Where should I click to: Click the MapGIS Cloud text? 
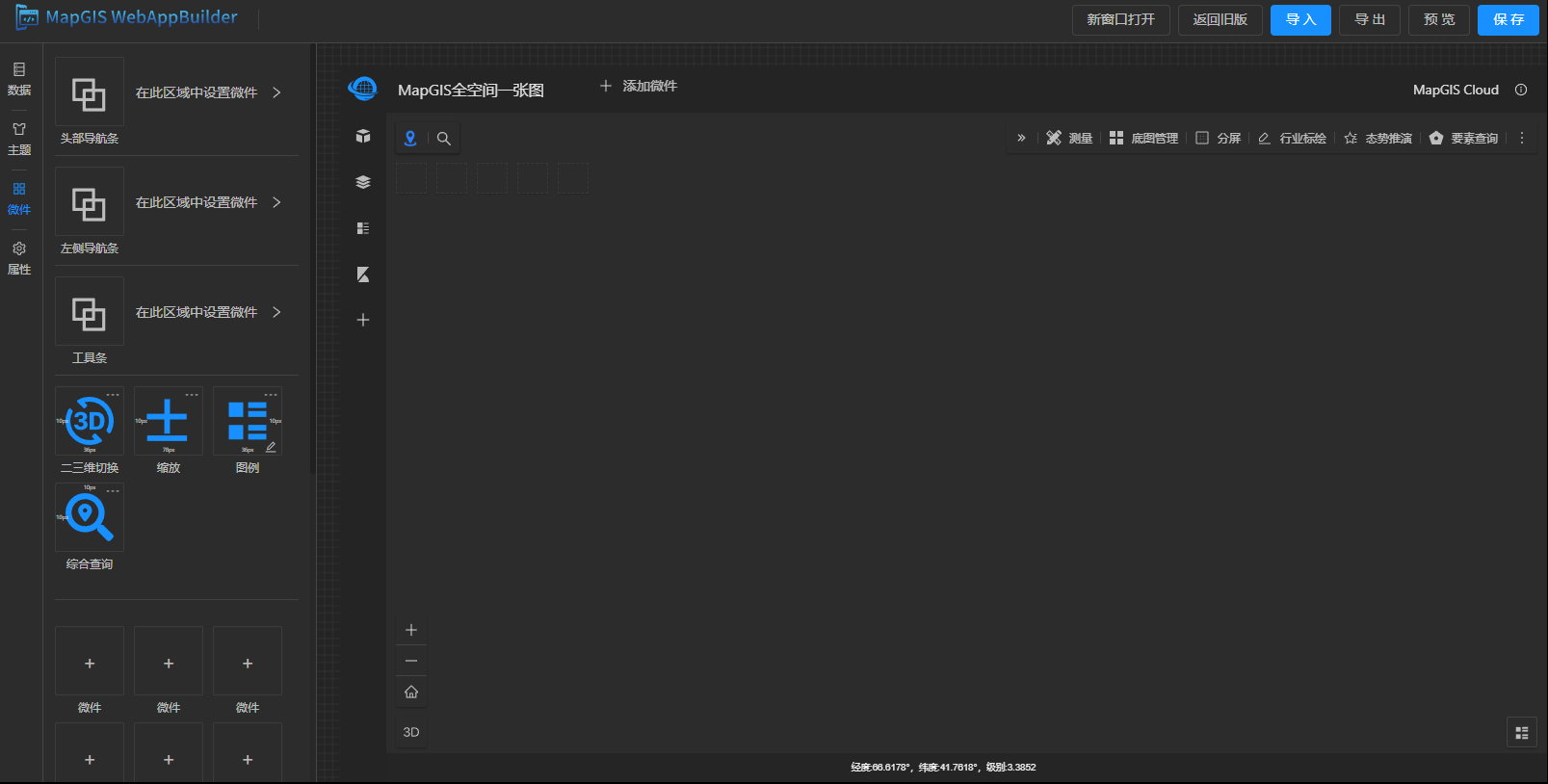(1456, 90)
